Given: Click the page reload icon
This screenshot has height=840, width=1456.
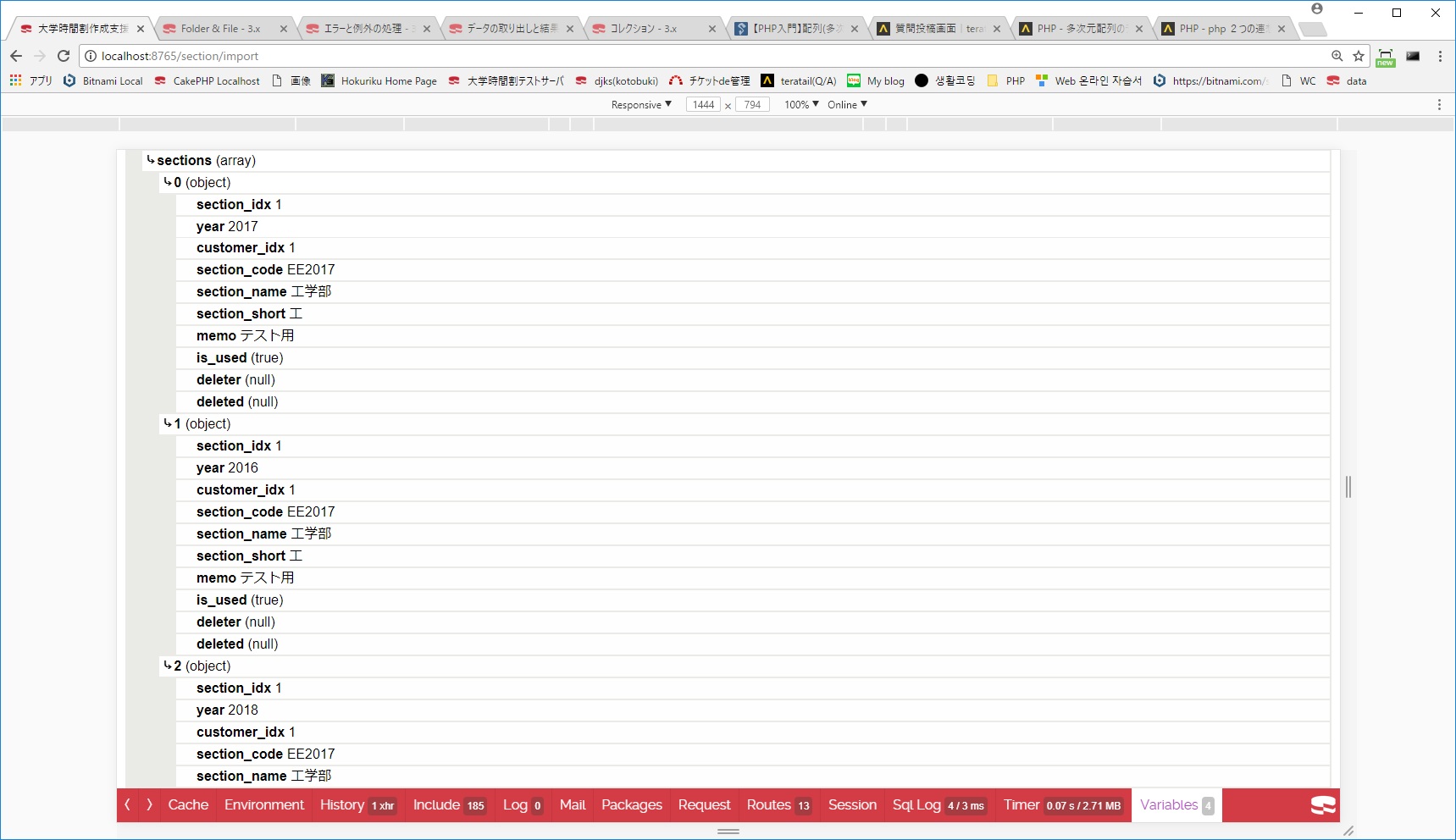Looking at the screenshot, I should pos(64,56).
